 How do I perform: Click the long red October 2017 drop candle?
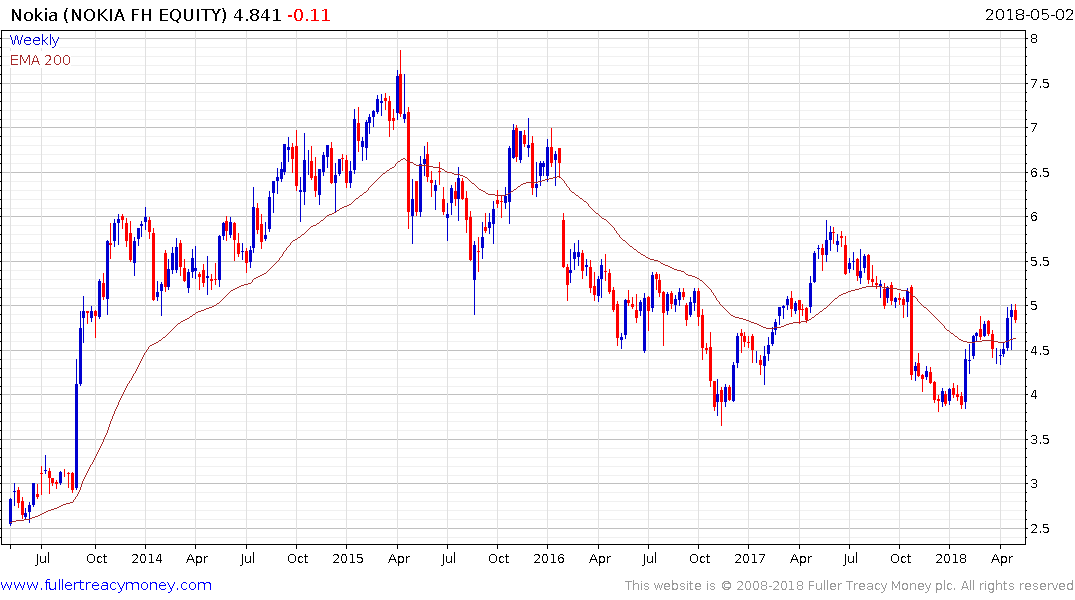[x=912, y=332]
